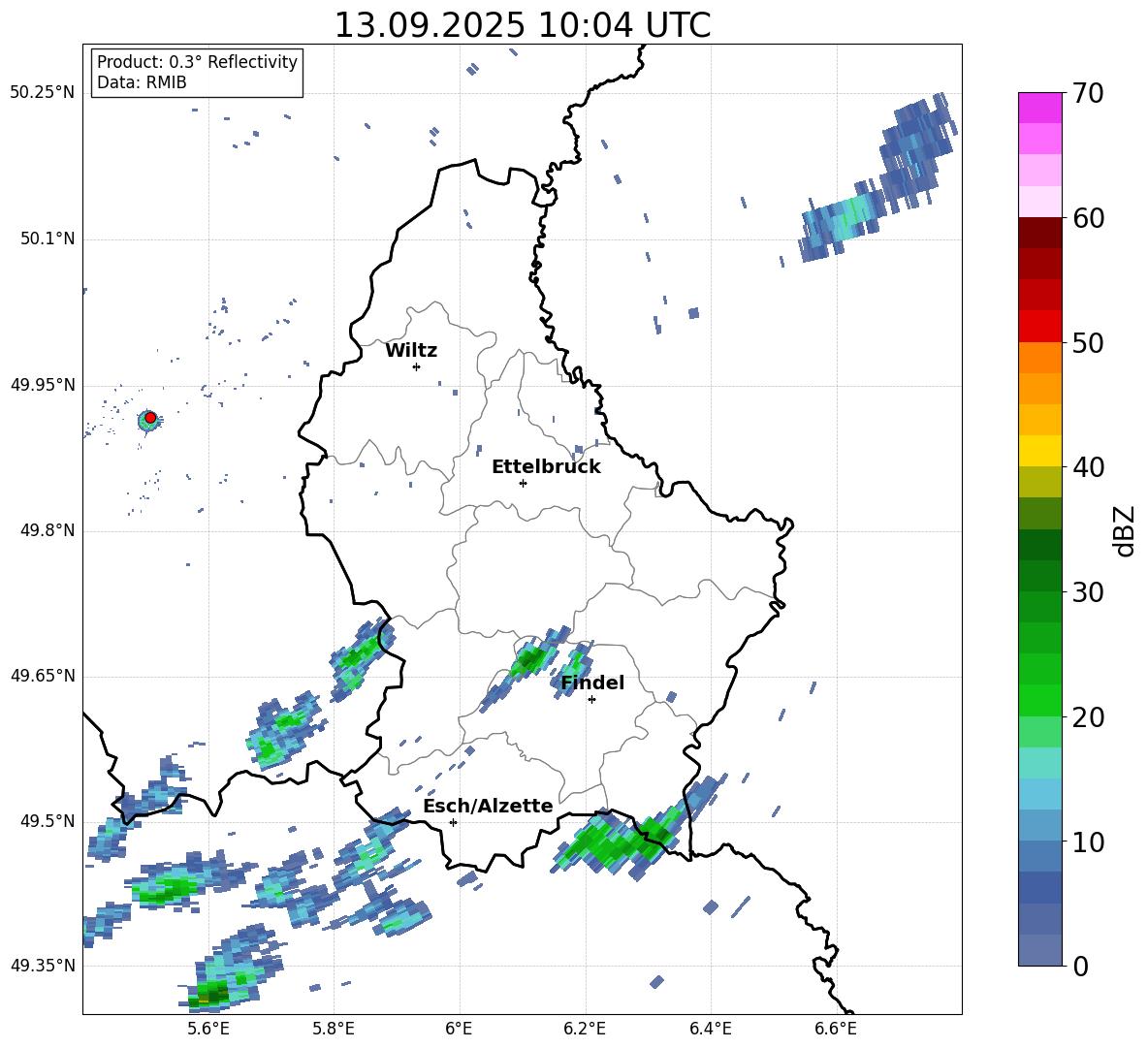
Task: Select the "Data: RMIB" text line
Action: point(142,83)
